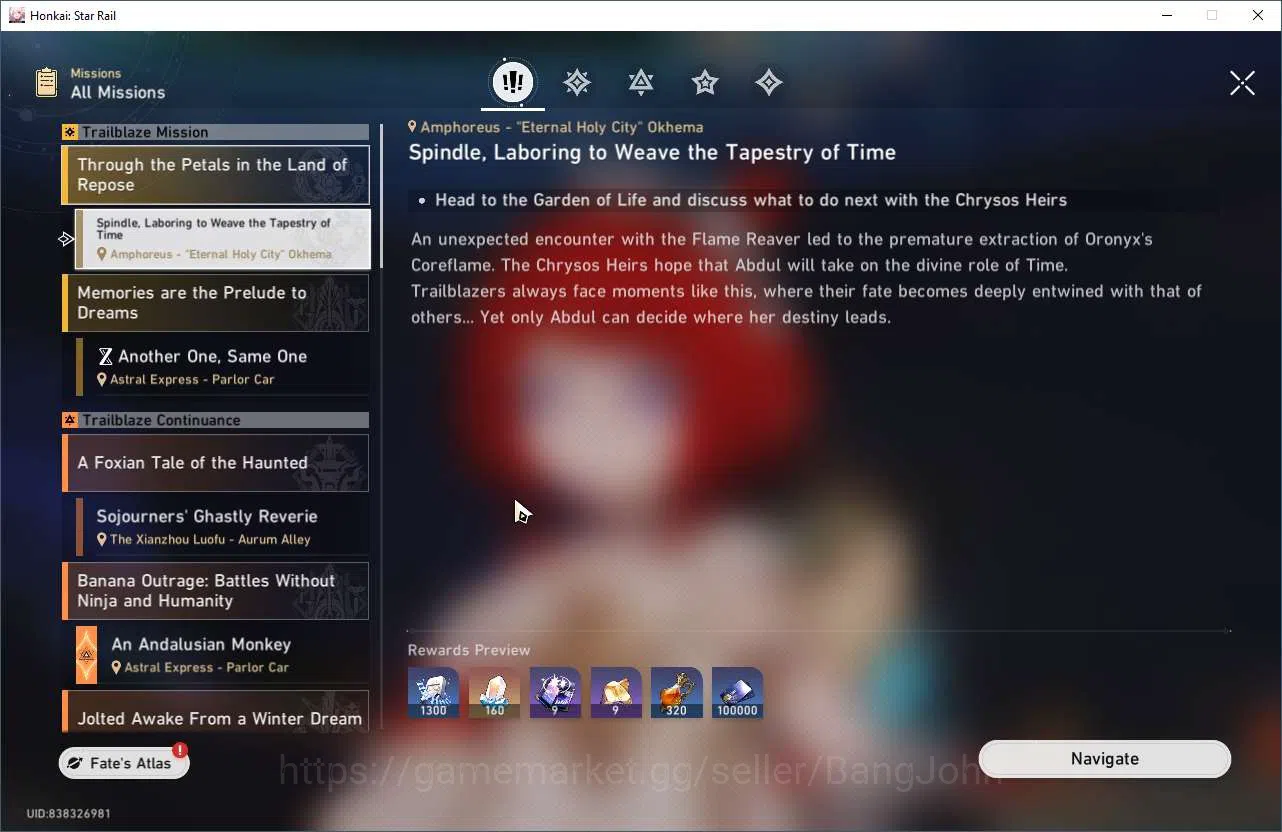This screenshot has height=832, width=1282.
Task: Click the Missions clipboard icon
Action: (46, 82)
